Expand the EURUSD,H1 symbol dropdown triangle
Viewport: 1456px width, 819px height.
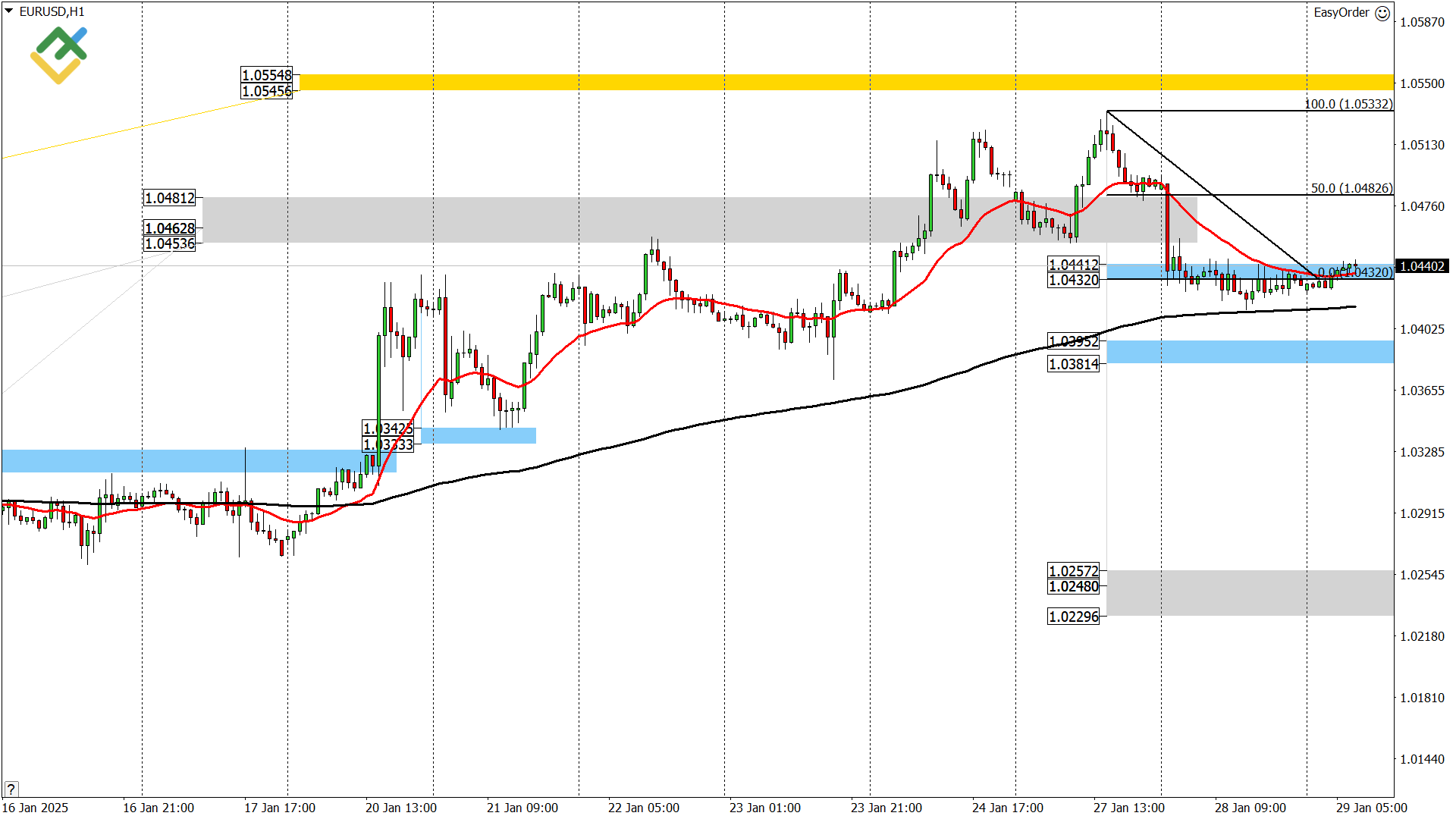tap(8, 11)
